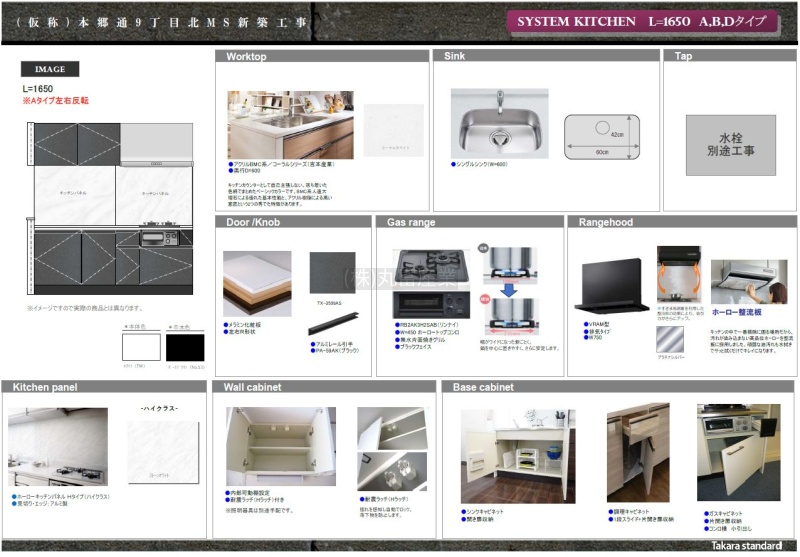
Task: Select the gas range stove photo
Action: click(x=431, y=283)
